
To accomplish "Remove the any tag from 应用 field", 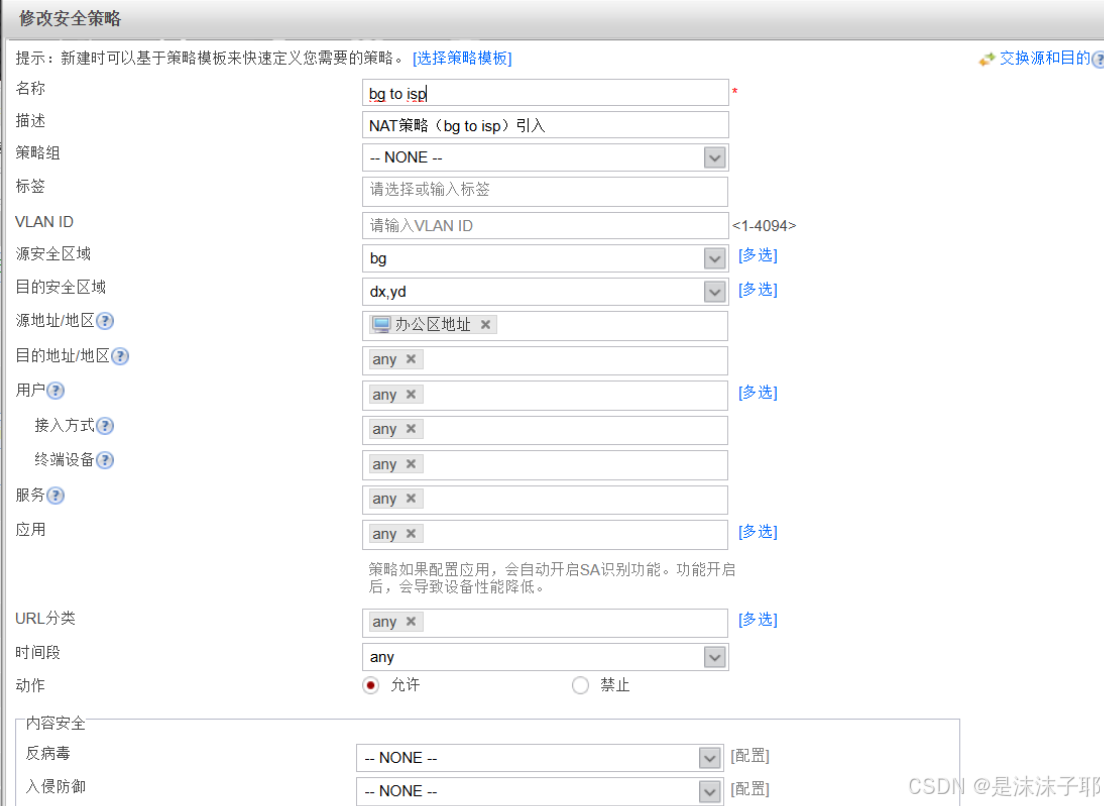I will [x=410, y=534].
